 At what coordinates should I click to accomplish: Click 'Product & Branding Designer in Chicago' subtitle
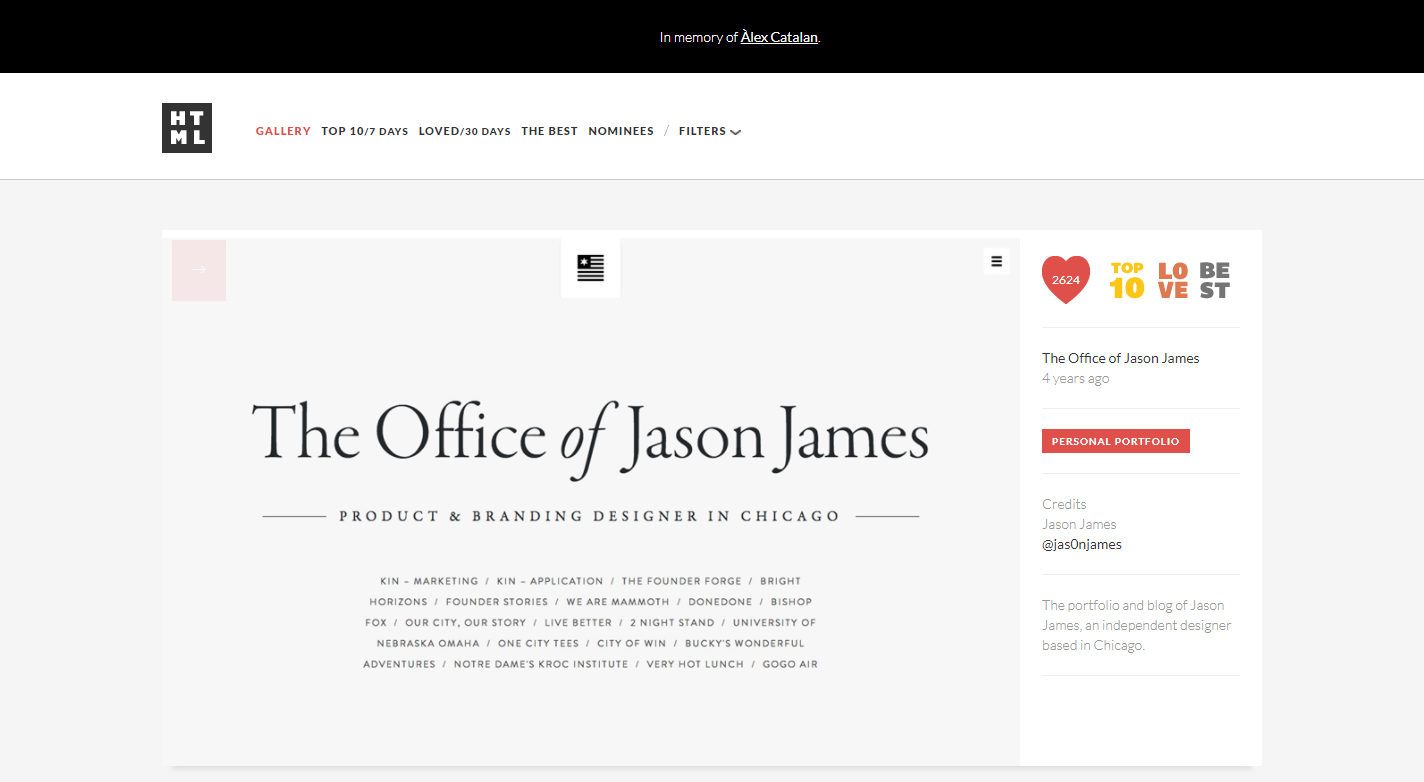pyautogui.click(x=590, y=517)
